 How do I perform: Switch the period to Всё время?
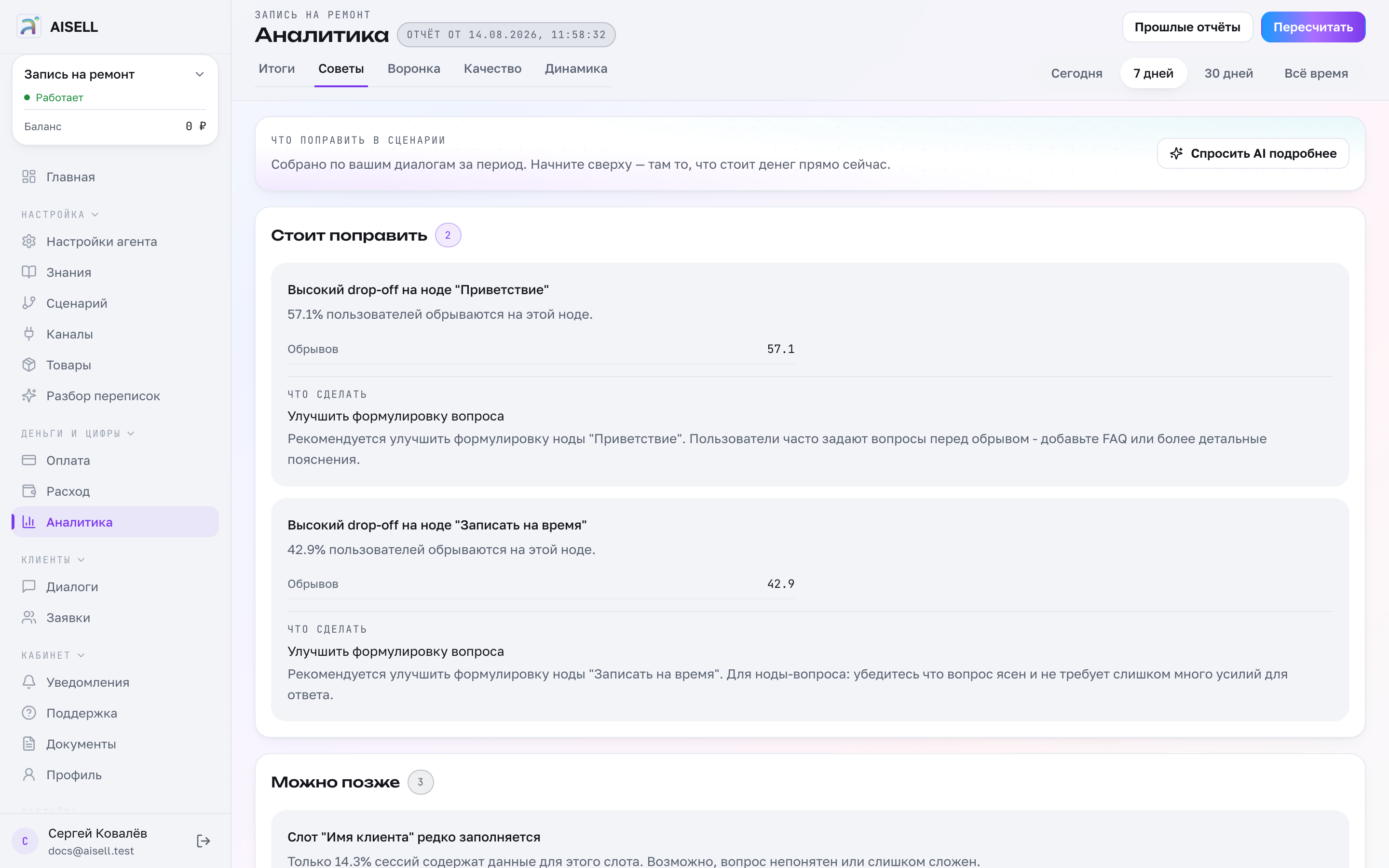1316,73
